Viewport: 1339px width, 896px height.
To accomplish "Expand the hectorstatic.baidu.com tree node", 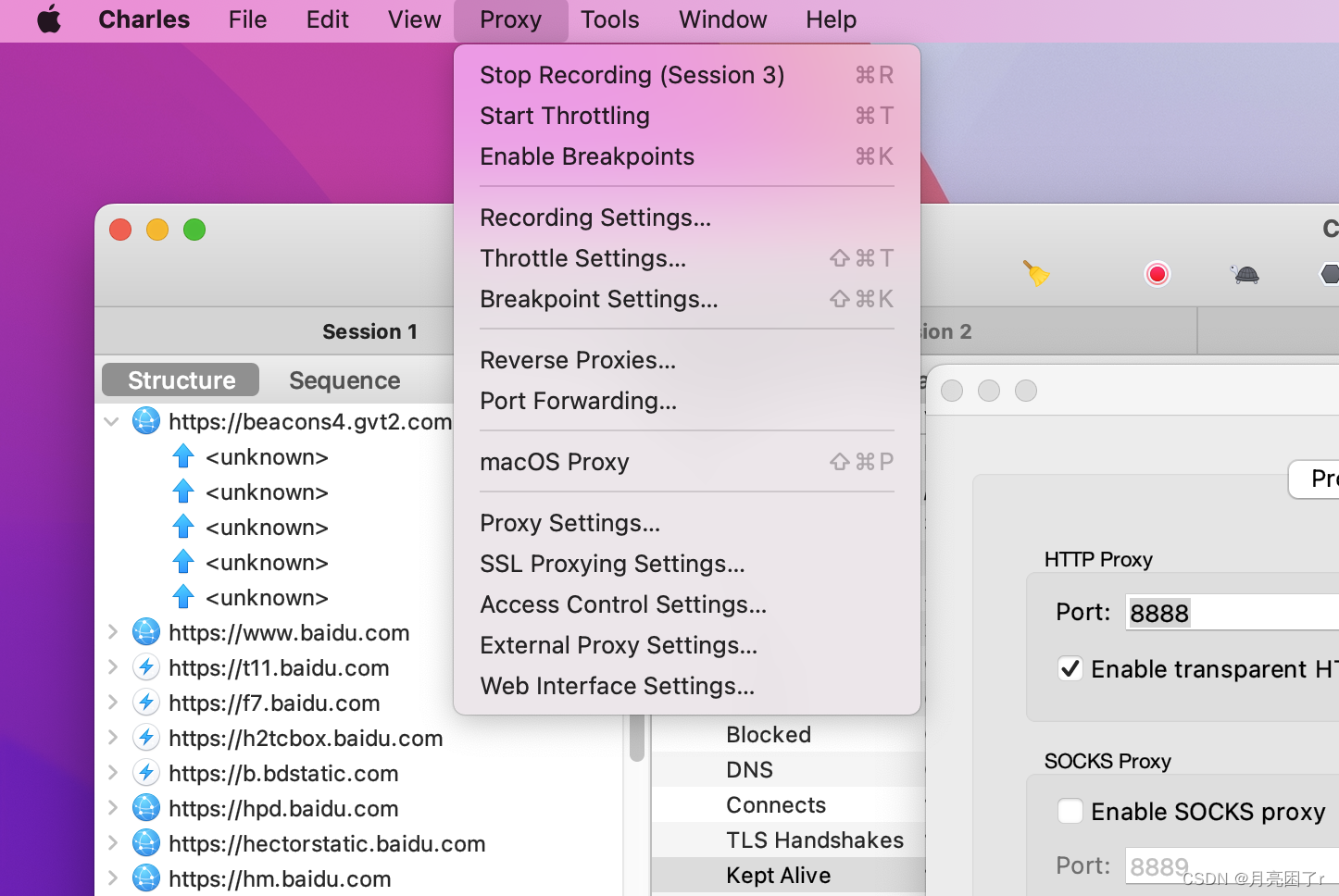I will [112, 843].
